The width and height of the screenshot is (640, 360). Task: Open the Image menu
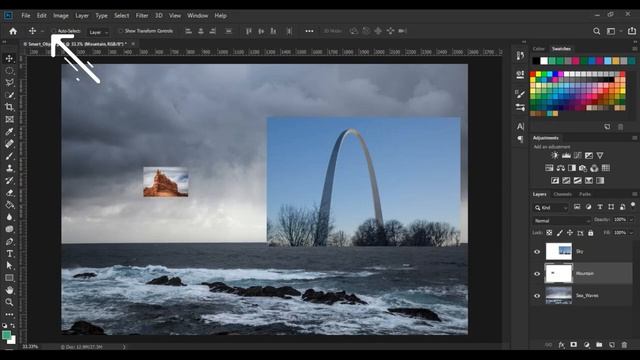pos(61,16)
